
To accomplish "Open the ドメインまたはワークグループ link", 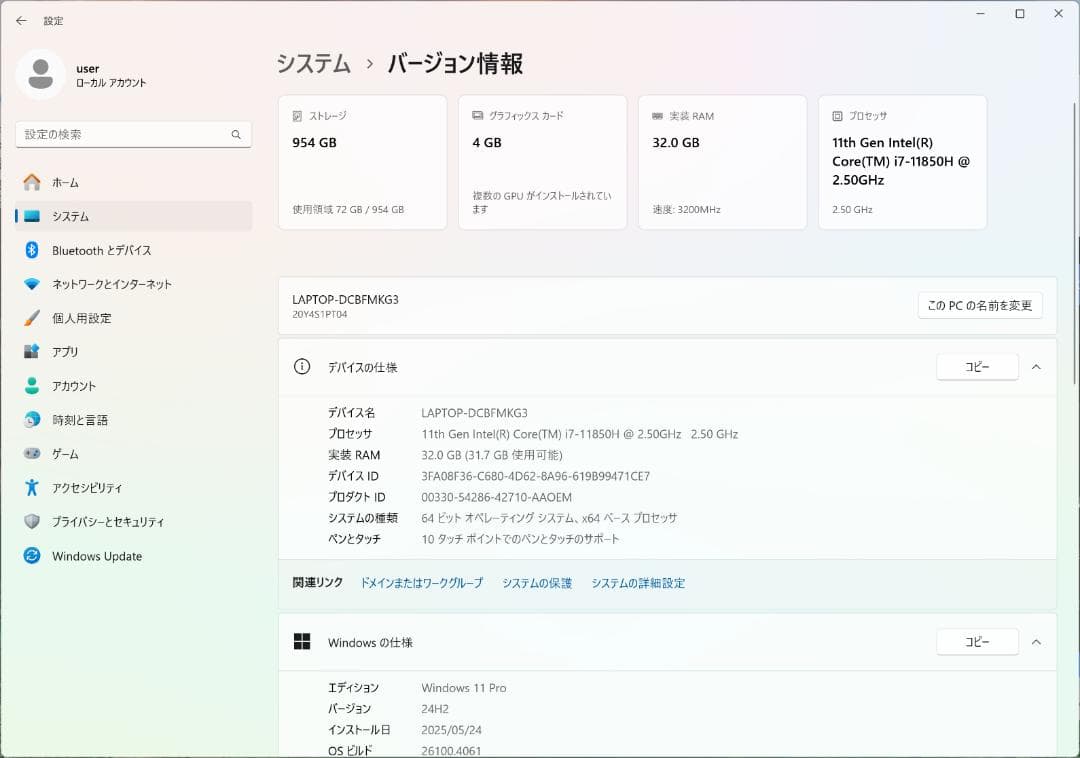I will (421, 583).
